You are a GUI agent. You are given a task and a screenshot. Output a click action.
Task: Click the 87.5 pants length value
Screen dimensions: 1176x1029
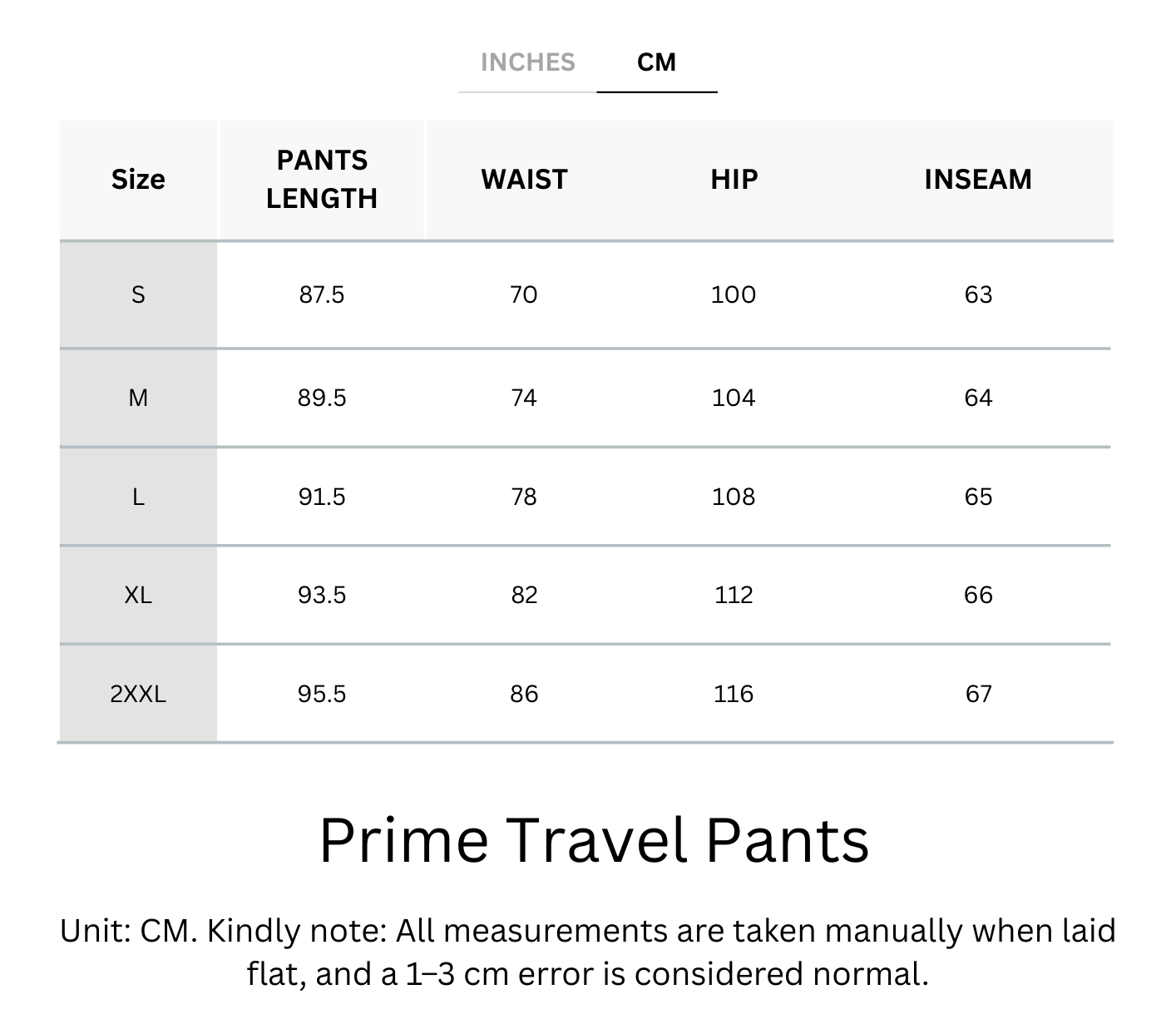pyautogui.click(x=322, y=294)
